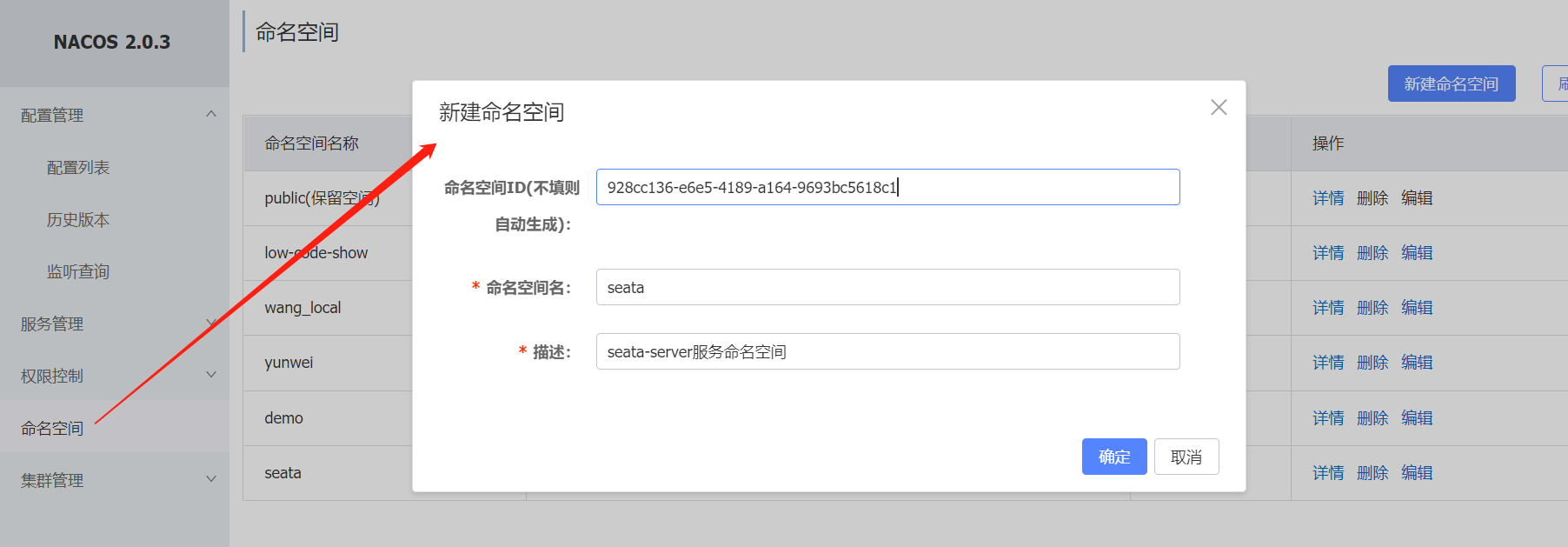The width and height of the screenshot is (1568, 547).
Task: Open 详情 for the public namespace row
Action: tap(1327, 198)
